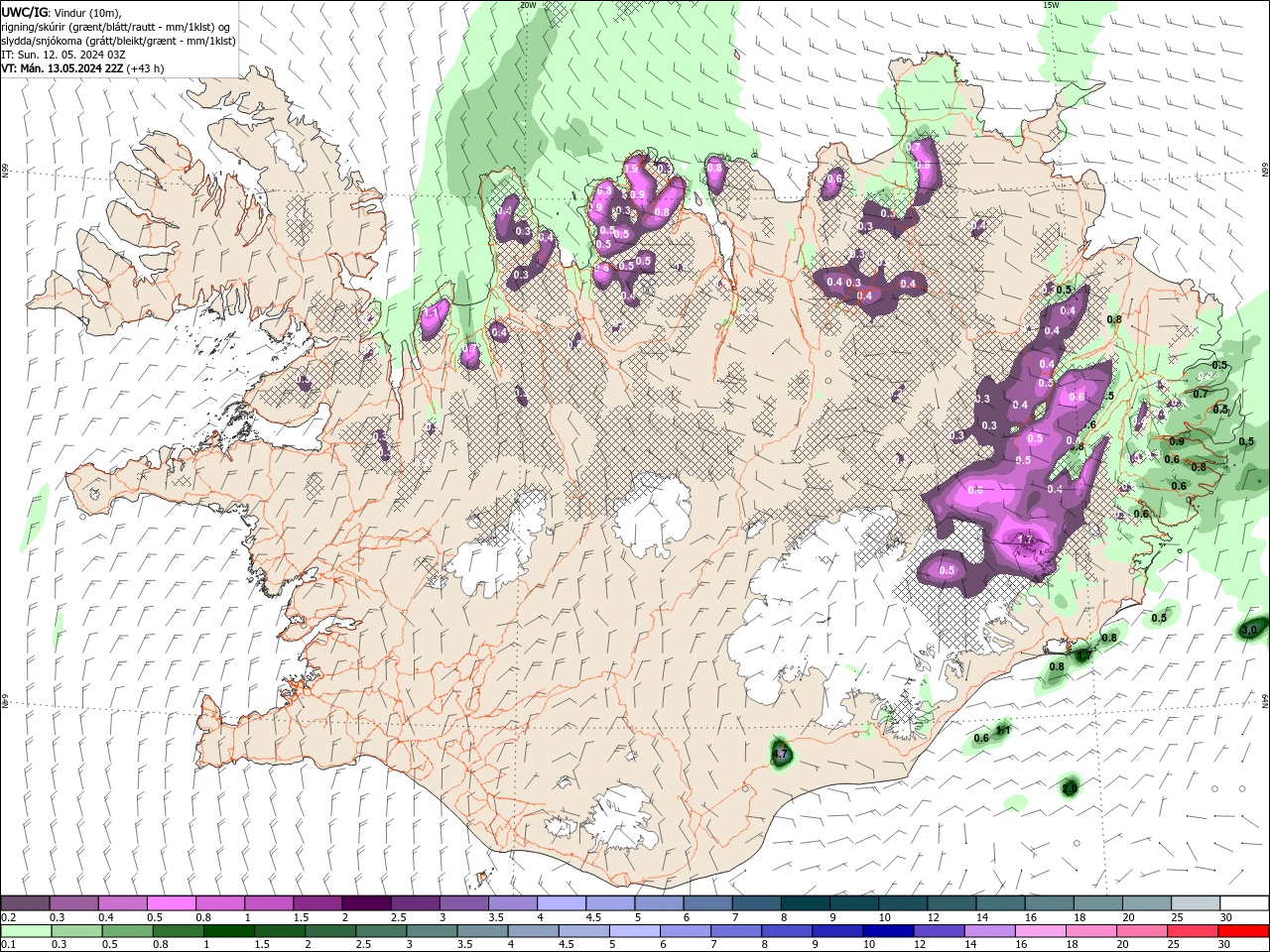Screen dimensions: 1270x952
Task: Click the '1.1' rain value on the map
Action: tap(1003, 731)
